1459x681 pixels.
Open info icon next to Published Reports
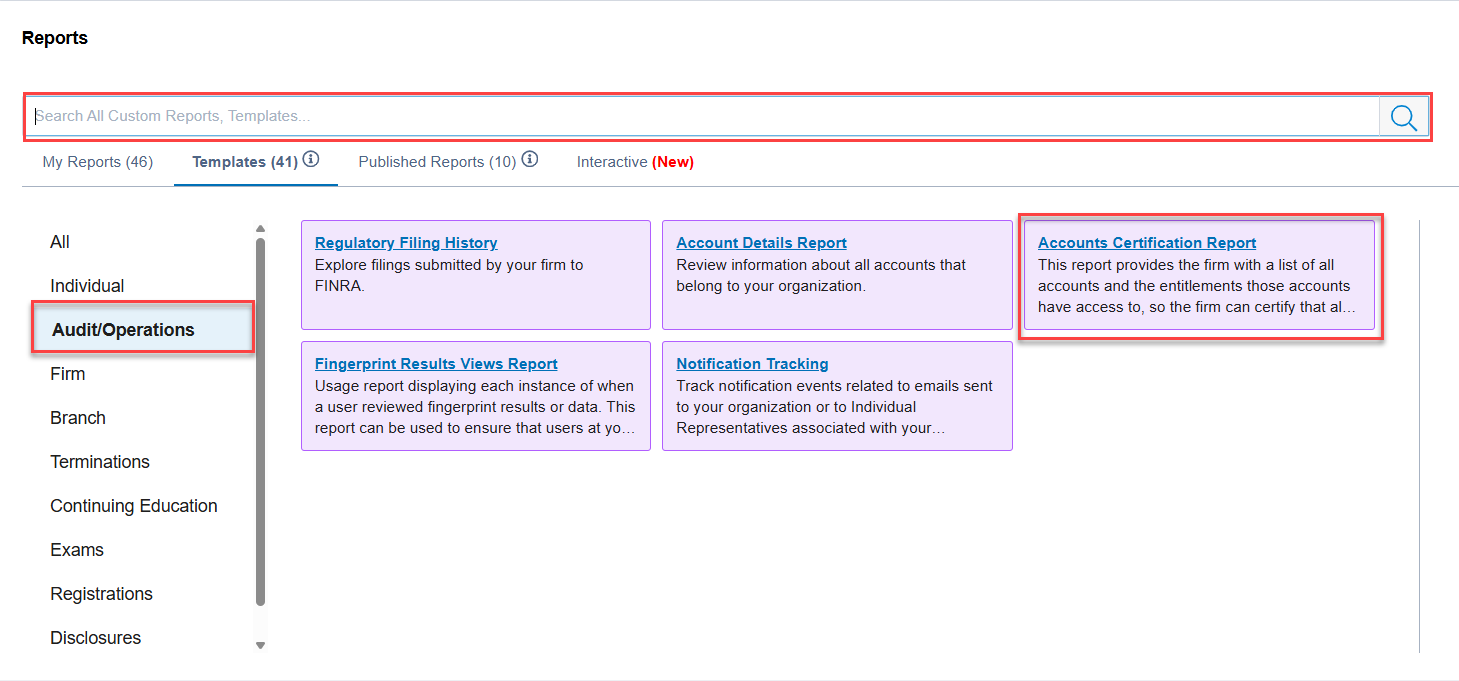point(530,159)
